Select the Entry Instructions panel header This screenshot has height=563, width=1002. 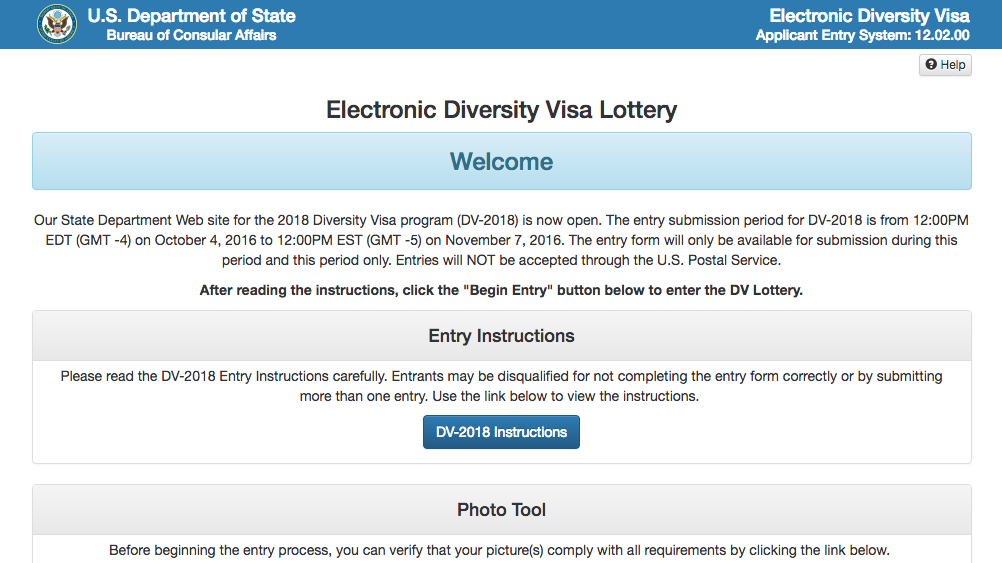[x=502, y=336]
